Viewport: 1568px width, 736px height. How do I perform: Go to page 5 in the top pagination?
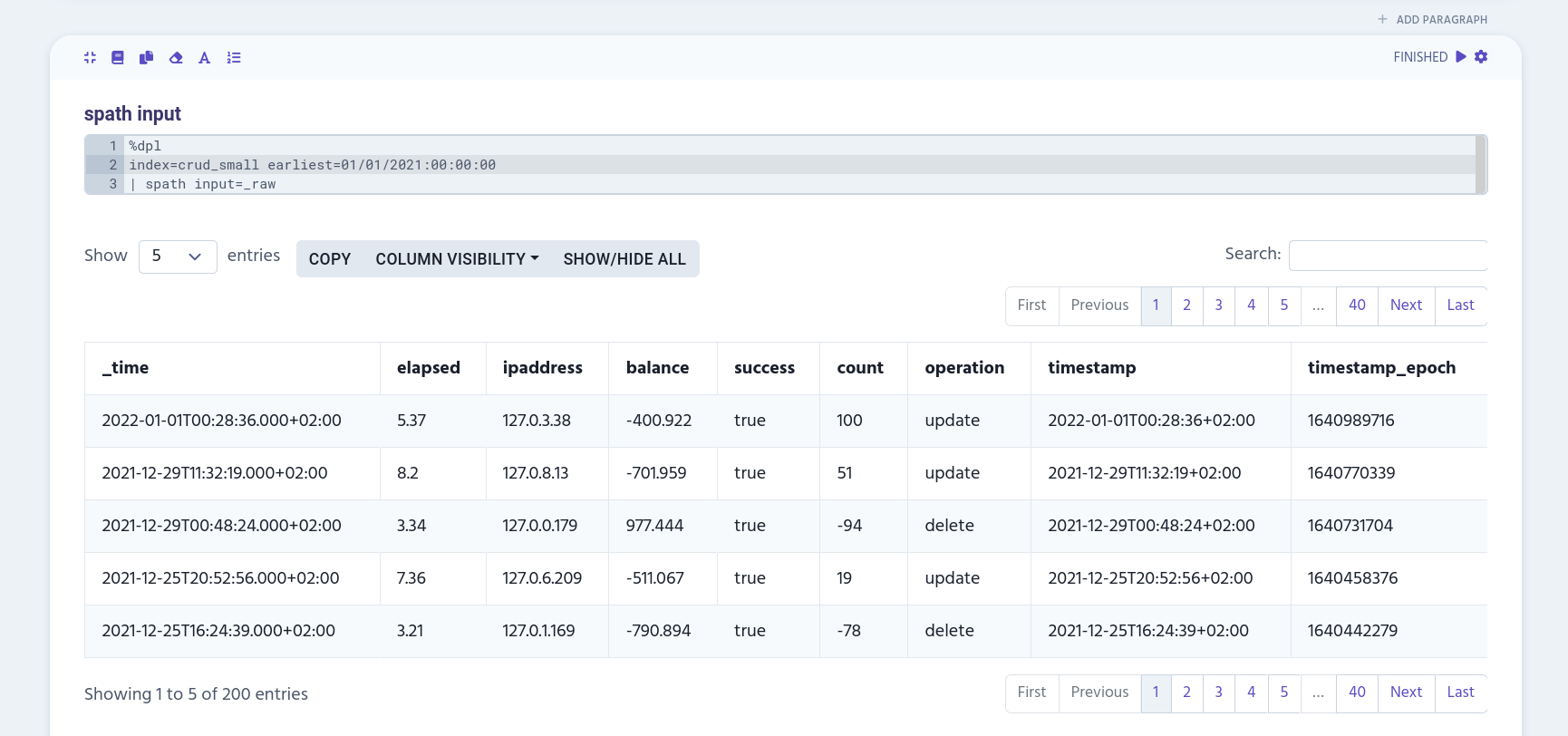1284,305
